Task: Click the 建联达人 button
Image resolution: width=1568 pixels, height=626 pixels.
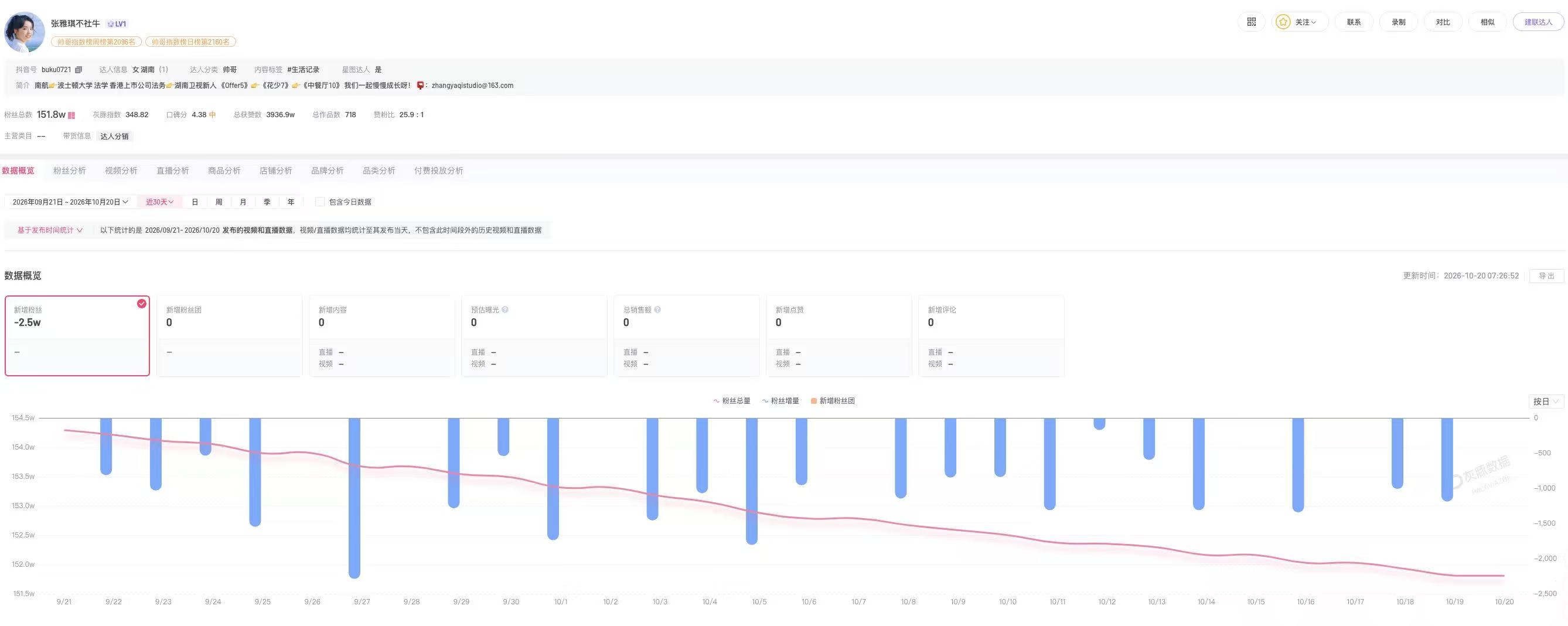Action: point(1538,22)
